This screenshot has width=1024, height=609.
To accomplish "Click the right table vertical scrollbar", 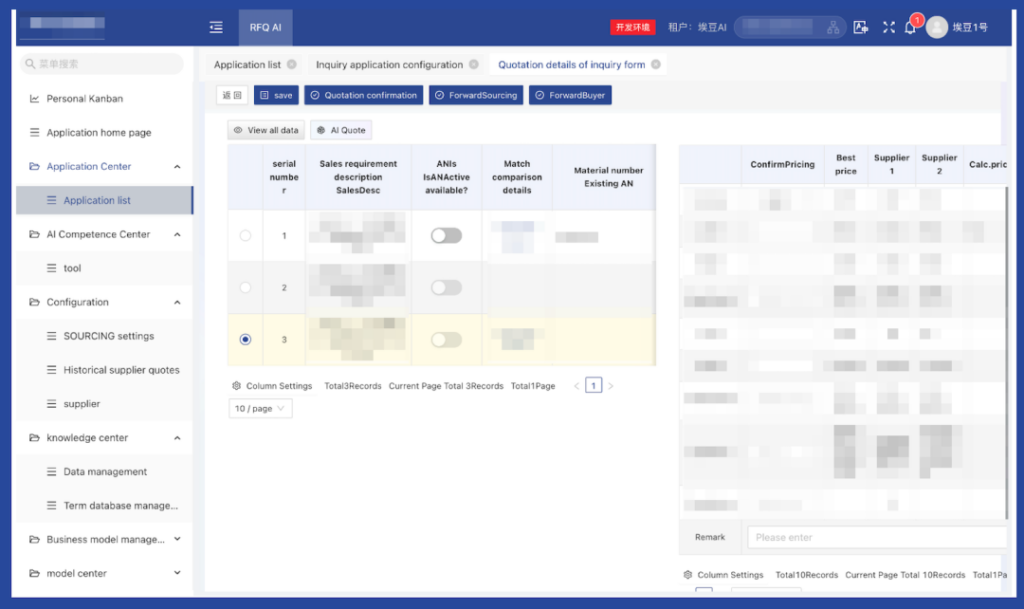I will coord(1006,352).
